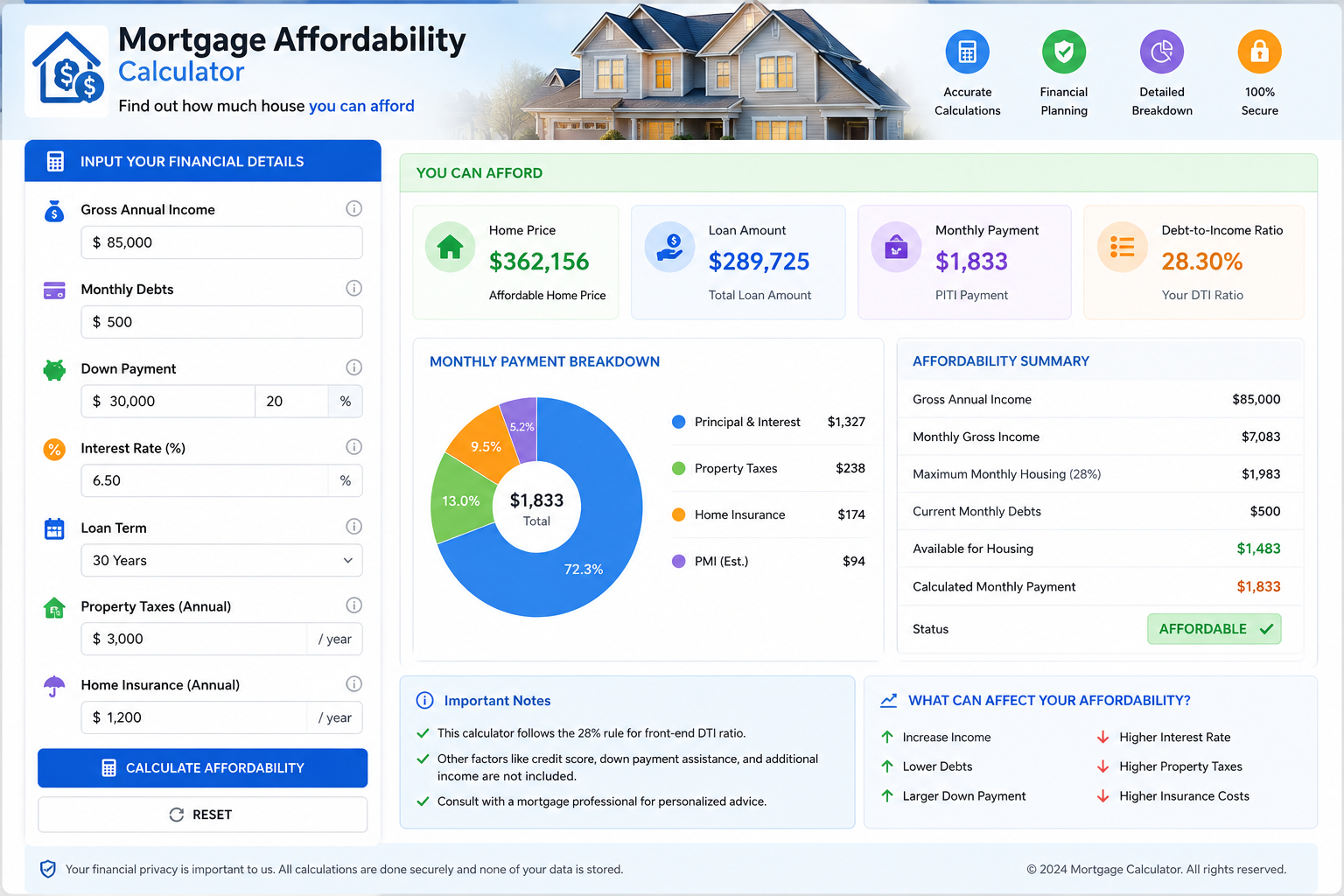This screenshot has height=896, width=1344.
Task: Open the info tooltip for Property Taxes (Annual)
Action: pos(353,605)
